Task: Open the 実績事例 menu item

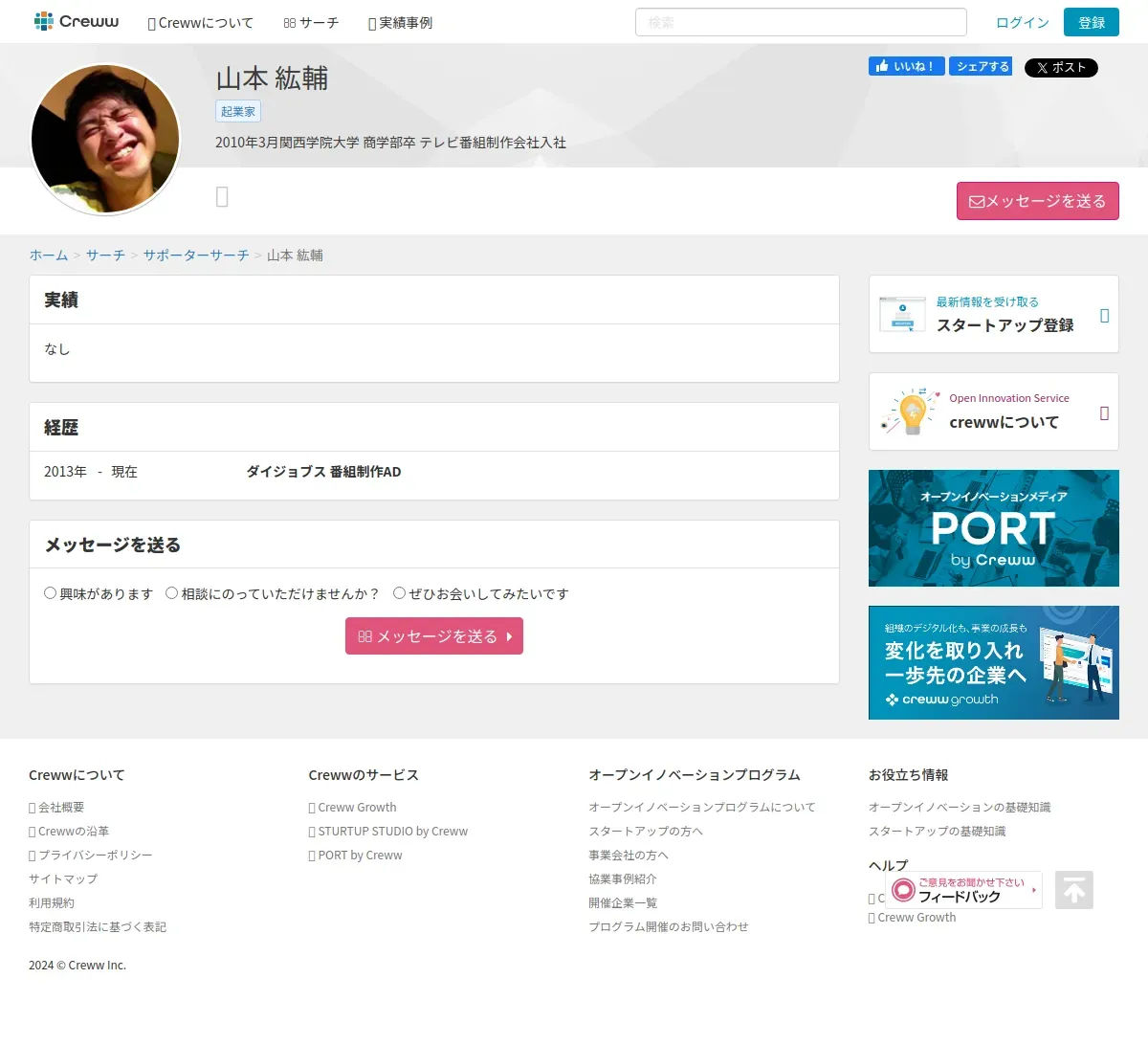Action: tap(400, 23)
